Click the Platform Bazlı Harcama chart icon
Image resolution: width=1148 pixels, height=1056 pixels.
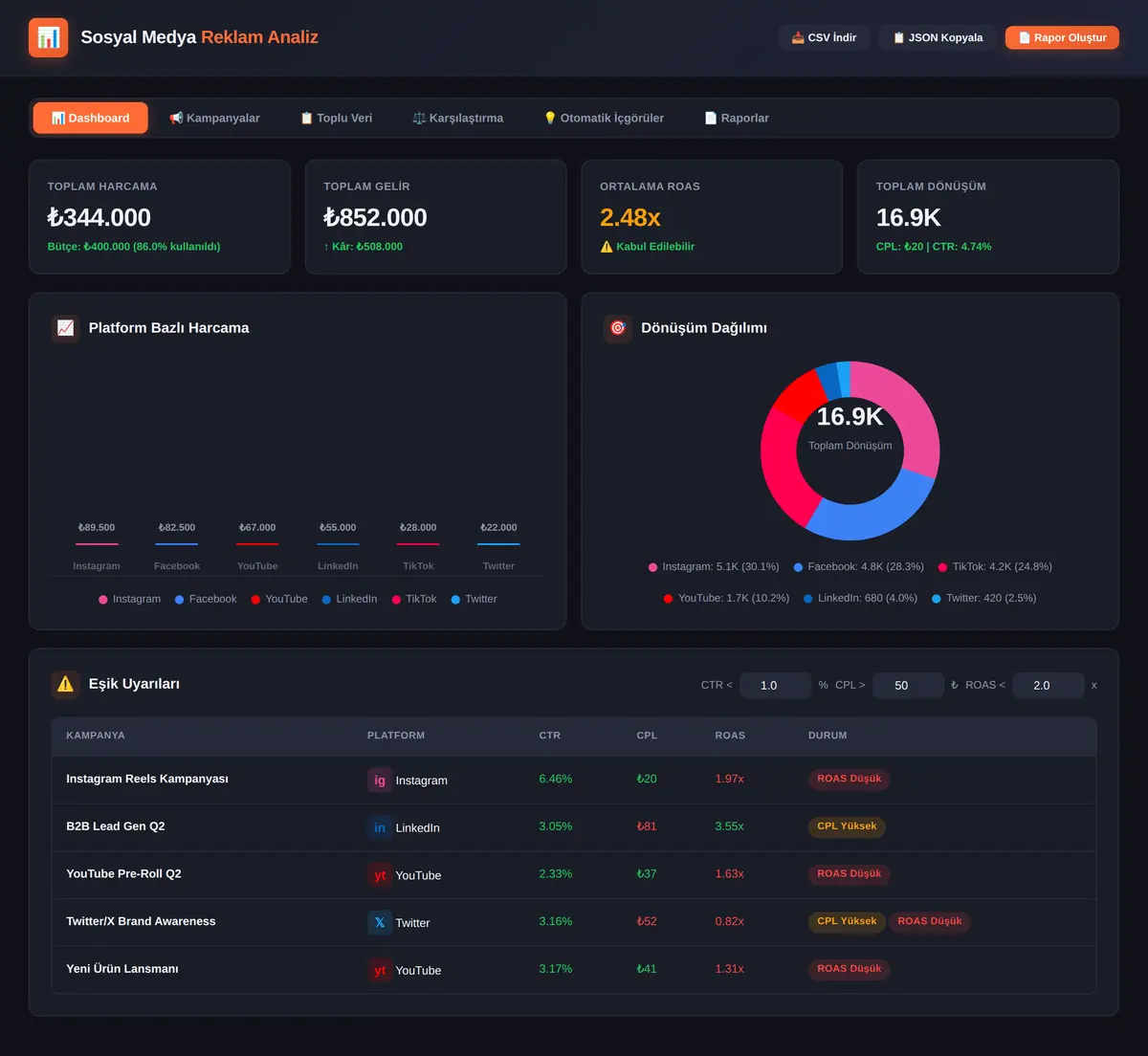pyautogui.click(x=65, y=328)
